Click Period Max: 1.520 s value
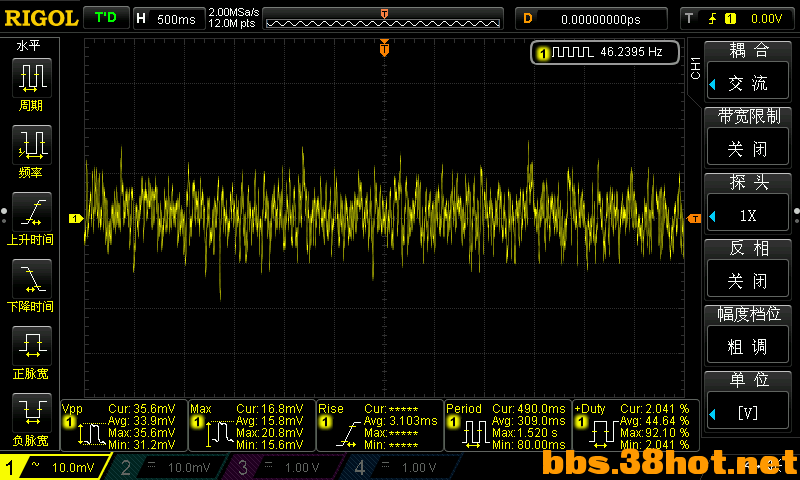Viewport: 800px width, 480px height. click(x=525, y=433)
